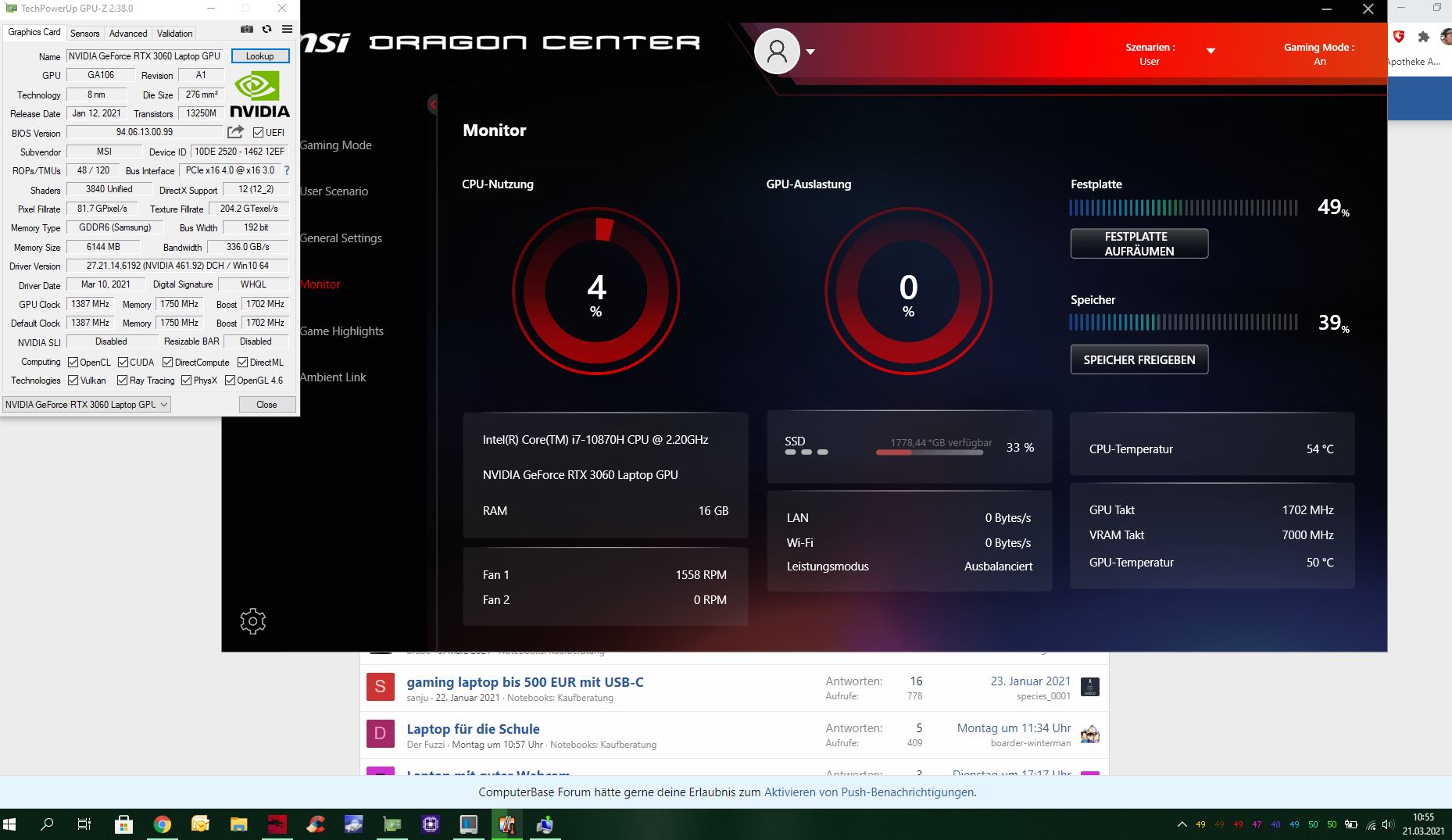The image size is (1452, 840).
Task: Click the Dragon Center user profile avatar
Action: pos(777,52)
